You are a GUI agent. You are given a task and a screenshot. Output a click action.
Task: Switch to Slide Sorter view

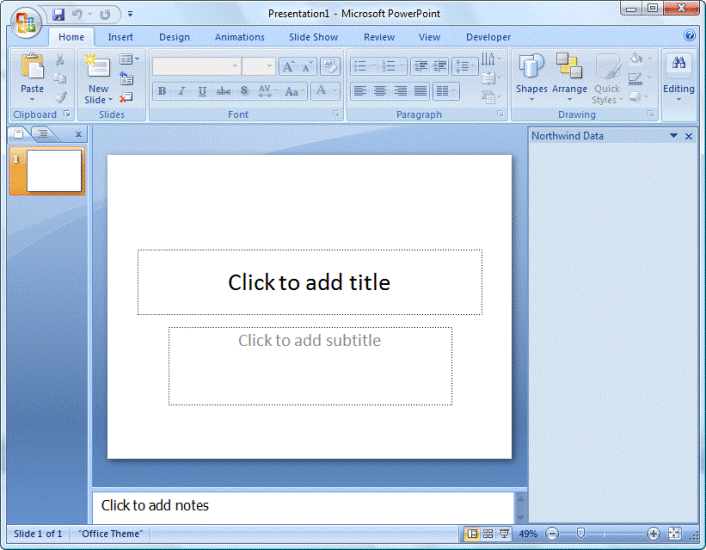488,534
